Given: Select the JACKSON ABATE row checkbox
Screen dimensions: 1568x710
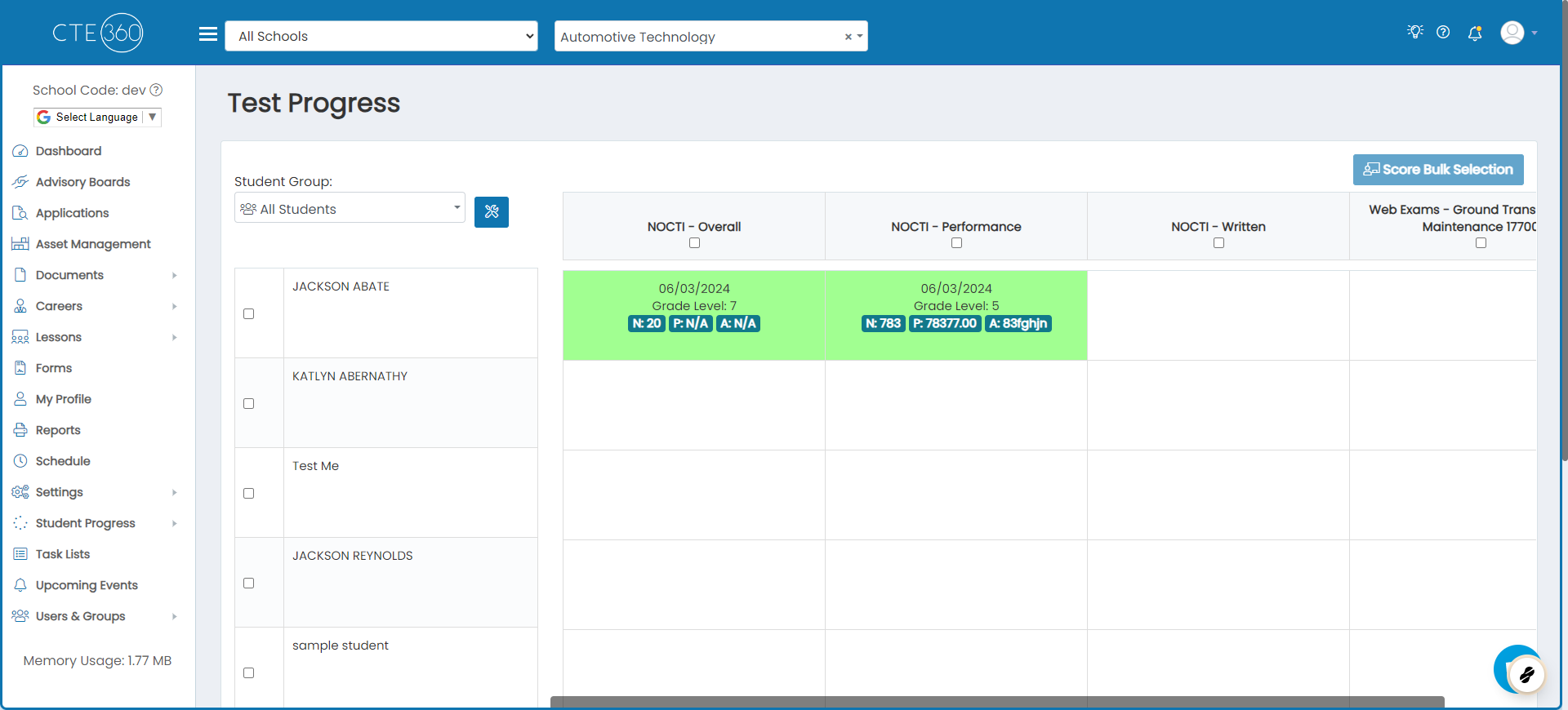Looking at the screenshot, I should (249, 314).
